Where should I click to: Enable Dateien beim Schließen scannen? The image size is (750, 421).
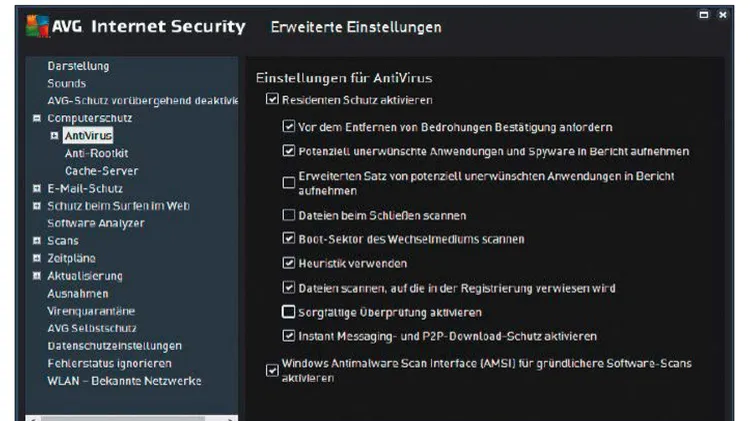point(288,215)
